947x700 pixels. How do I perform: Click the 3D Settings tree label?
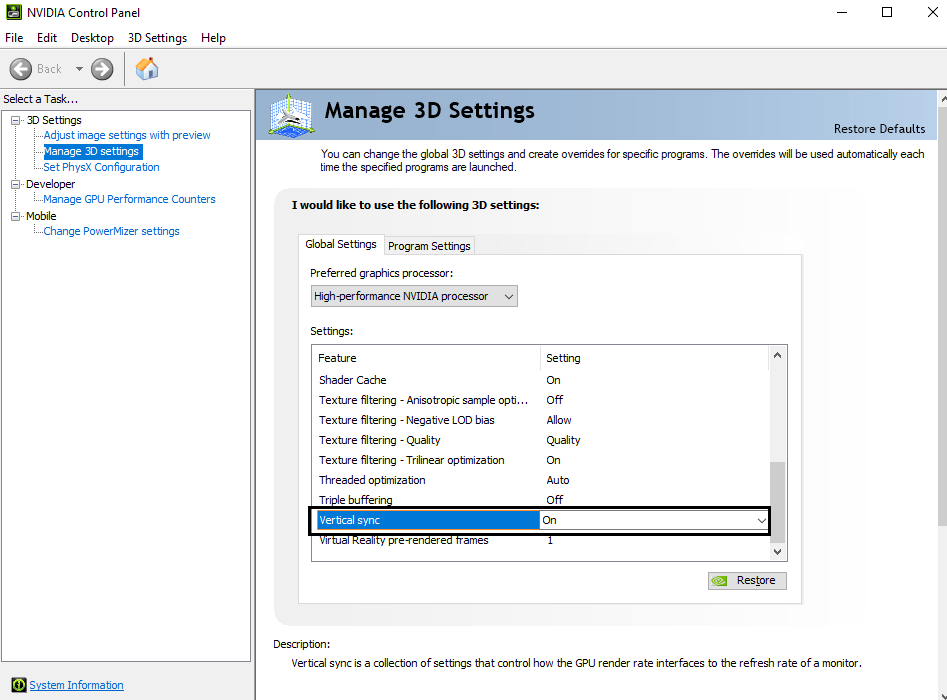coord(54,120)
